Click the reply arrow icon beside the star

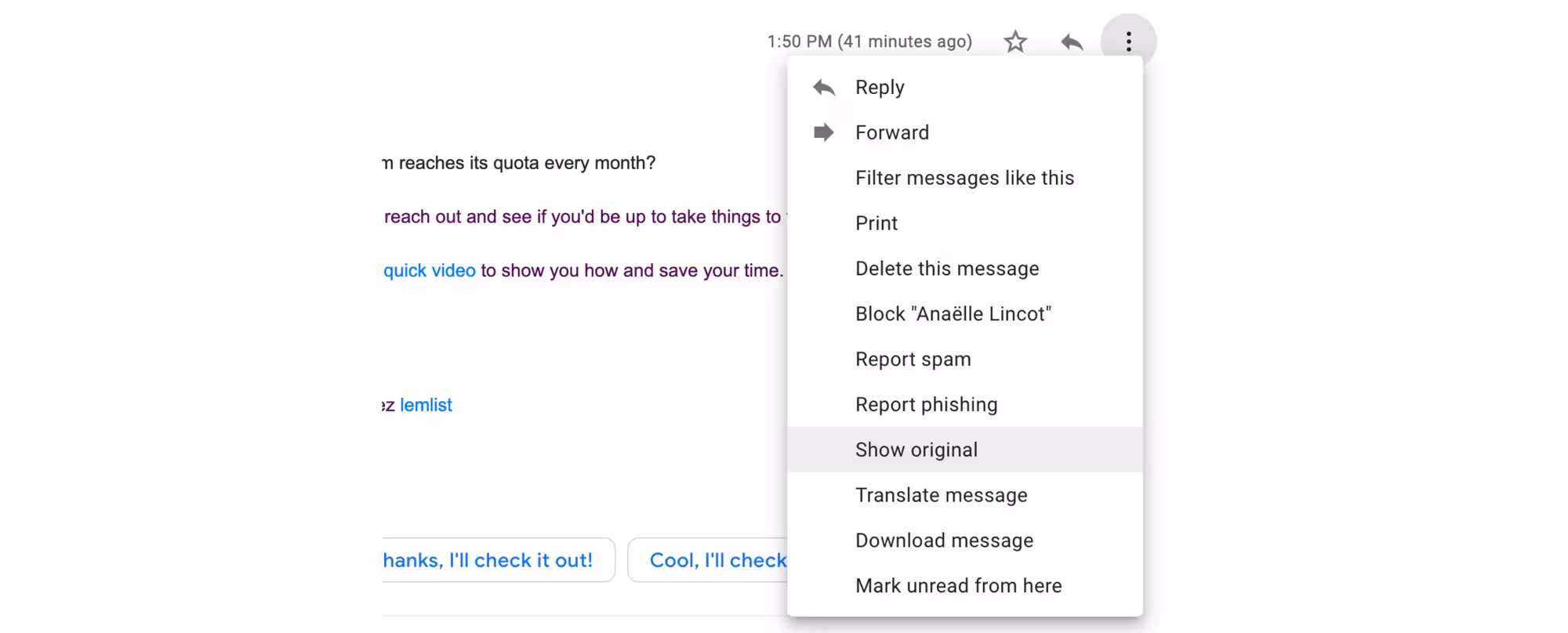[x=1072, y=42]
